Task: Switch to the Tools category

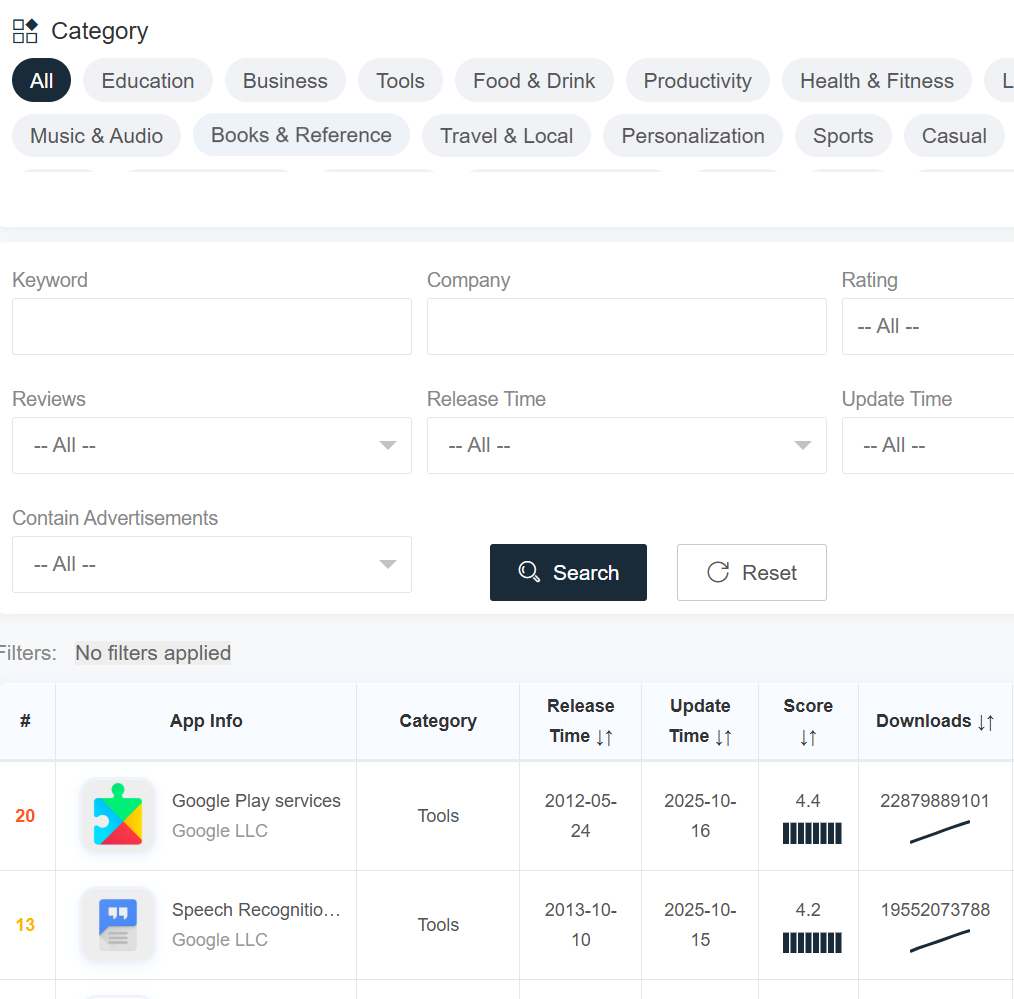Action: tap(400, 80)
